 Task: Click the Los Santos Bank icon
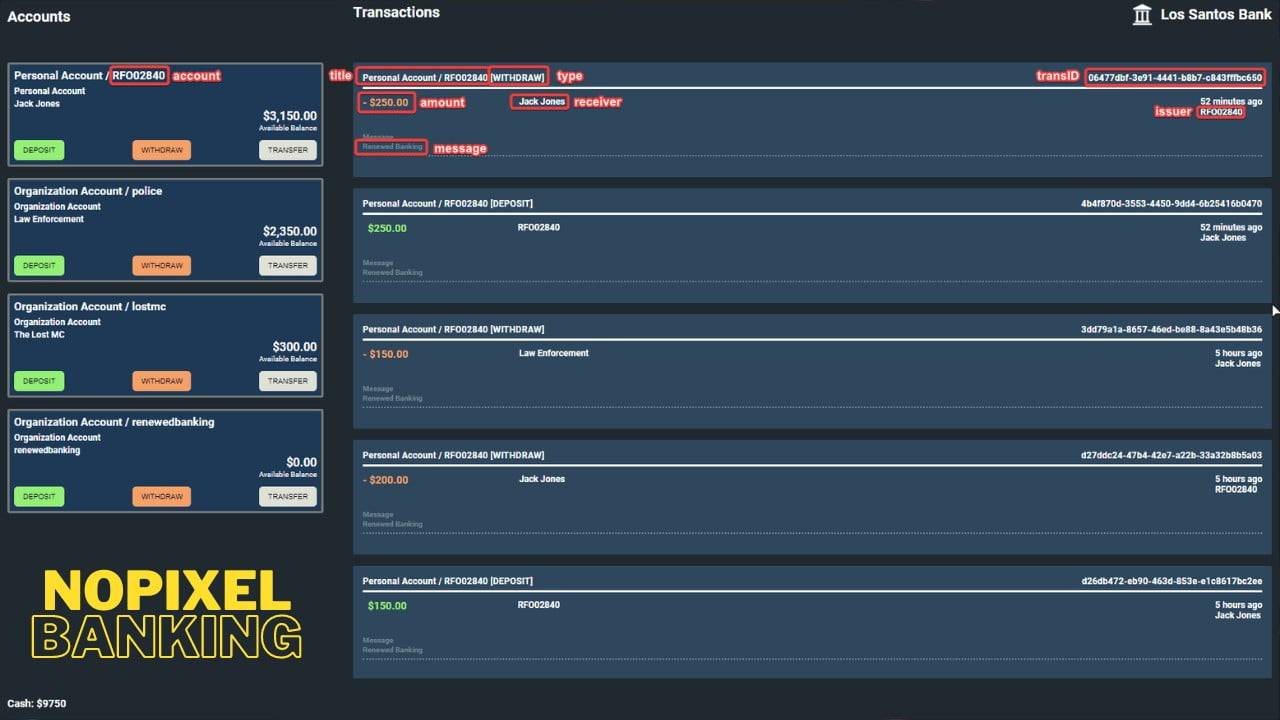1141,14
